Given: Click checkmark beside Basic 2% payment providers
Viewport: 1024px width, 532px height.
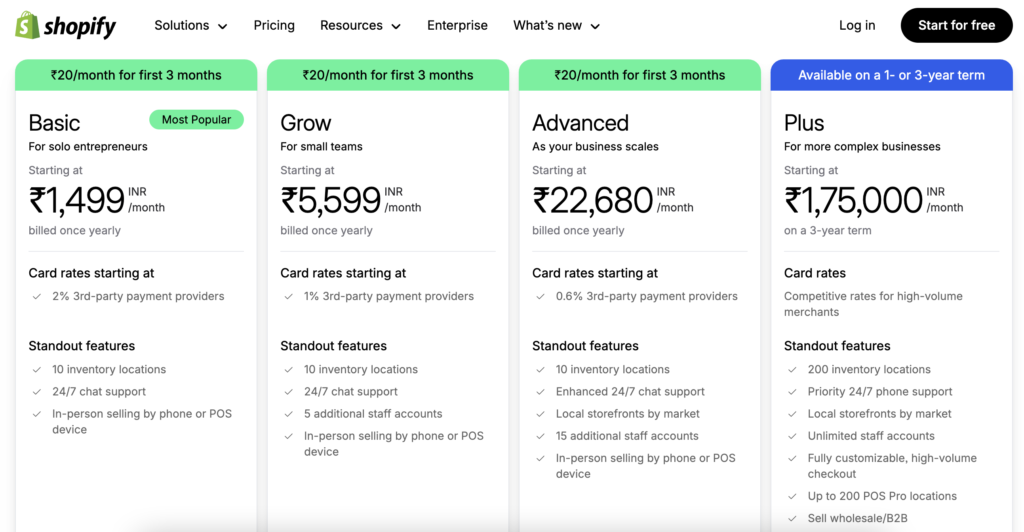Looking at the screenshot, I should [x=37, y=297].
